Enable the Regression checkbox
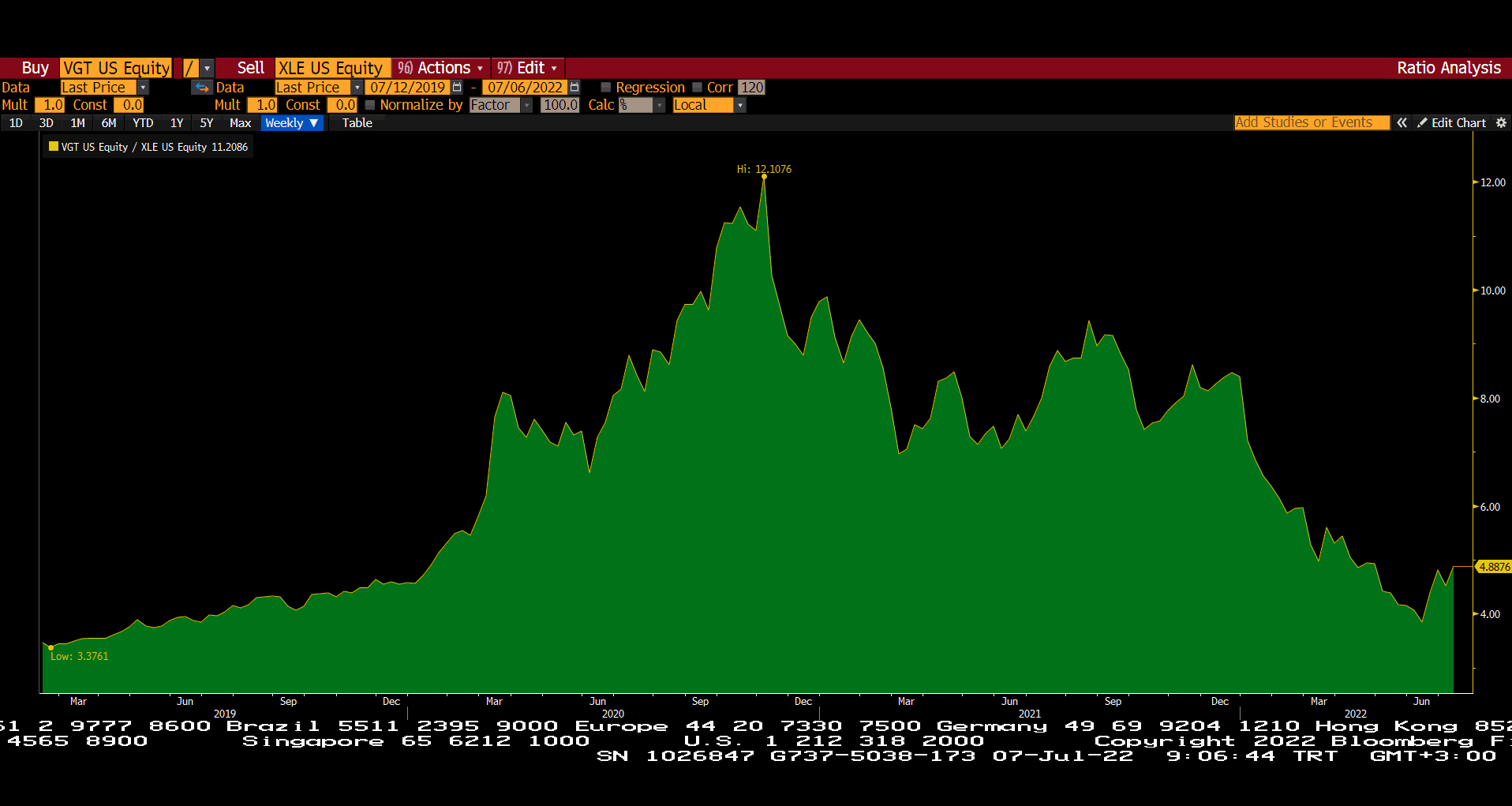 606,88
